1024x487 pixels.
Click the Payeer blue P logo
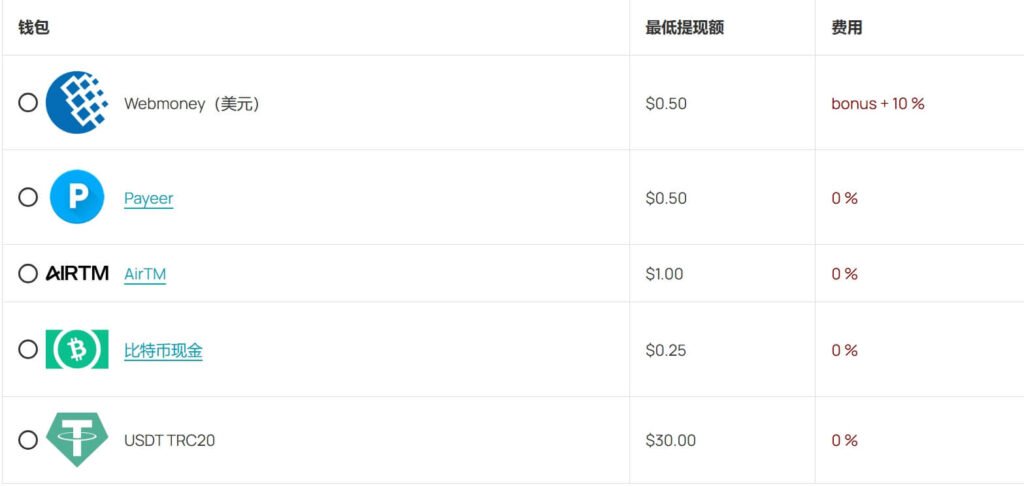point(77,198)
